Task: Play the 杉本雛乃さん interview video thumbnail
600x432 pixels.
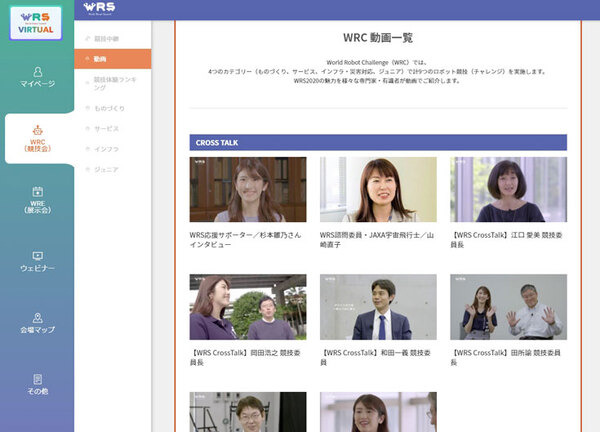Action: coord(247,189)
